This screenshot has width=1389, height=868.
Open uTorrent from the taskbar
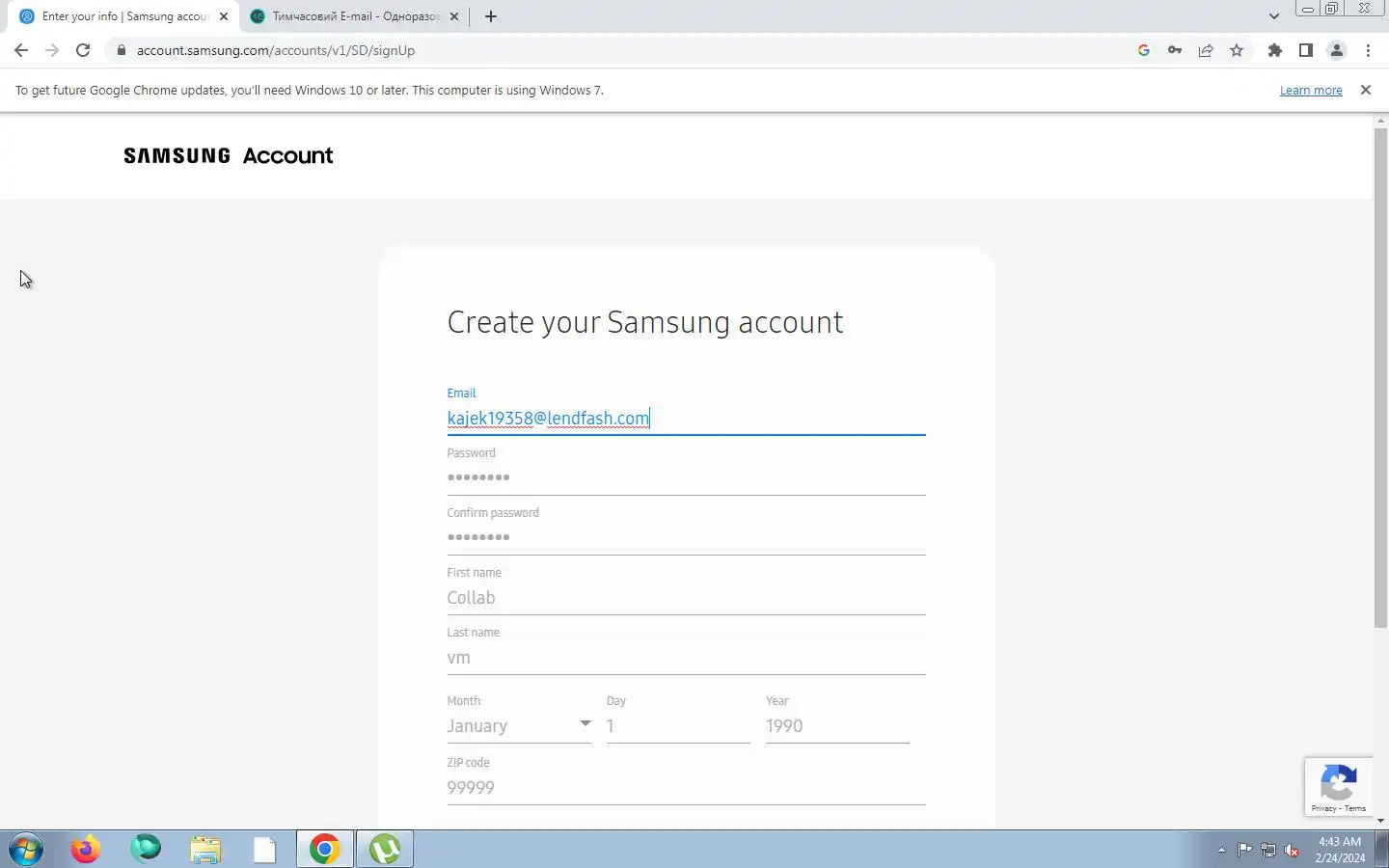[385, 850]
